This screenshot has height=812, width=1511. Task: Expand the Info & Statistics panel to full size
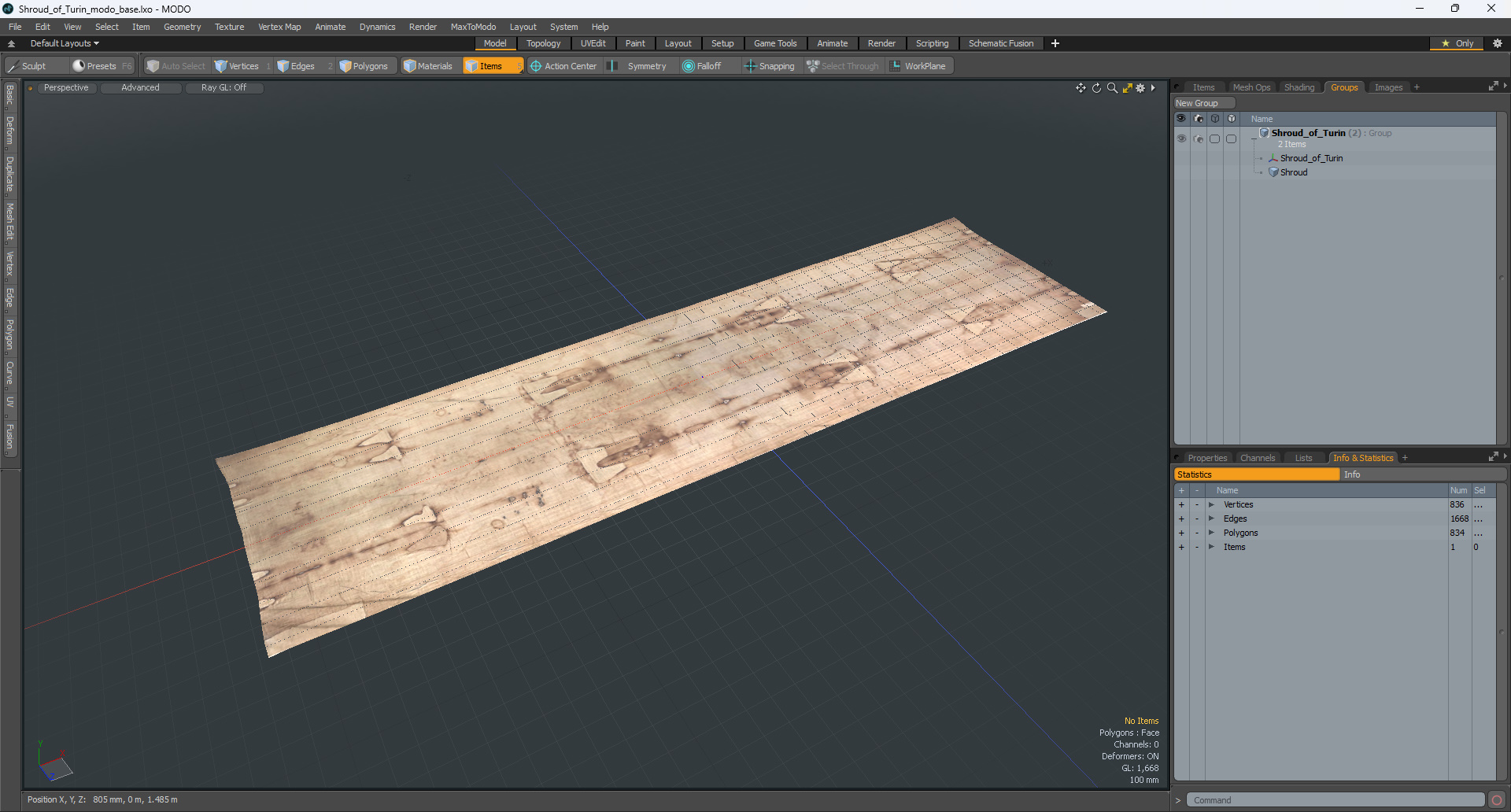(x=1493, y=457)
